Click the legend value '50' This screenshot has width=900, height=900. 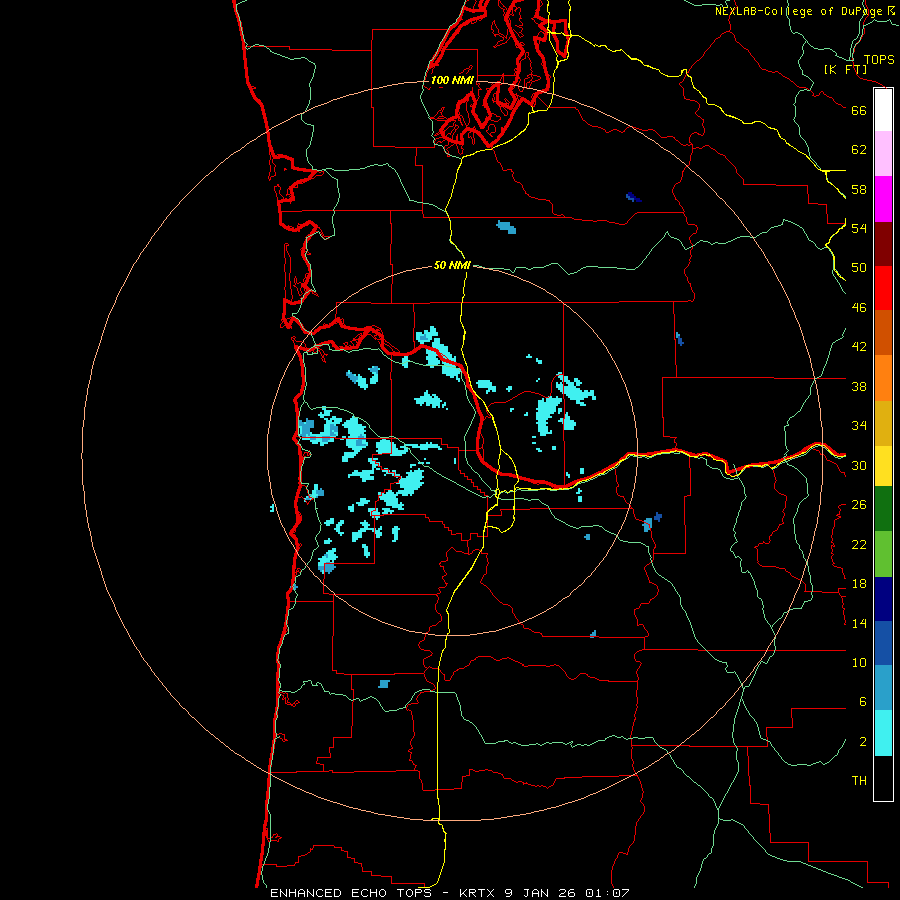859,268
